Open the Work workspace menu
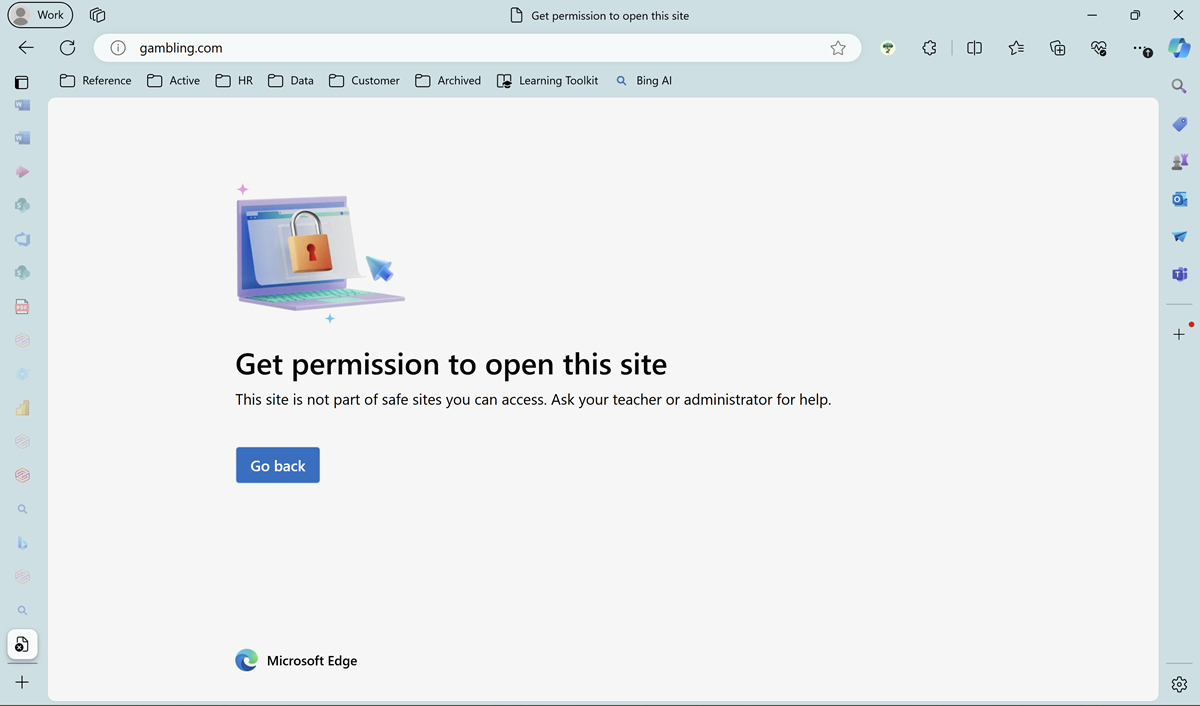Viewport: 1200px width, 706px height. [x=40, y=15]
